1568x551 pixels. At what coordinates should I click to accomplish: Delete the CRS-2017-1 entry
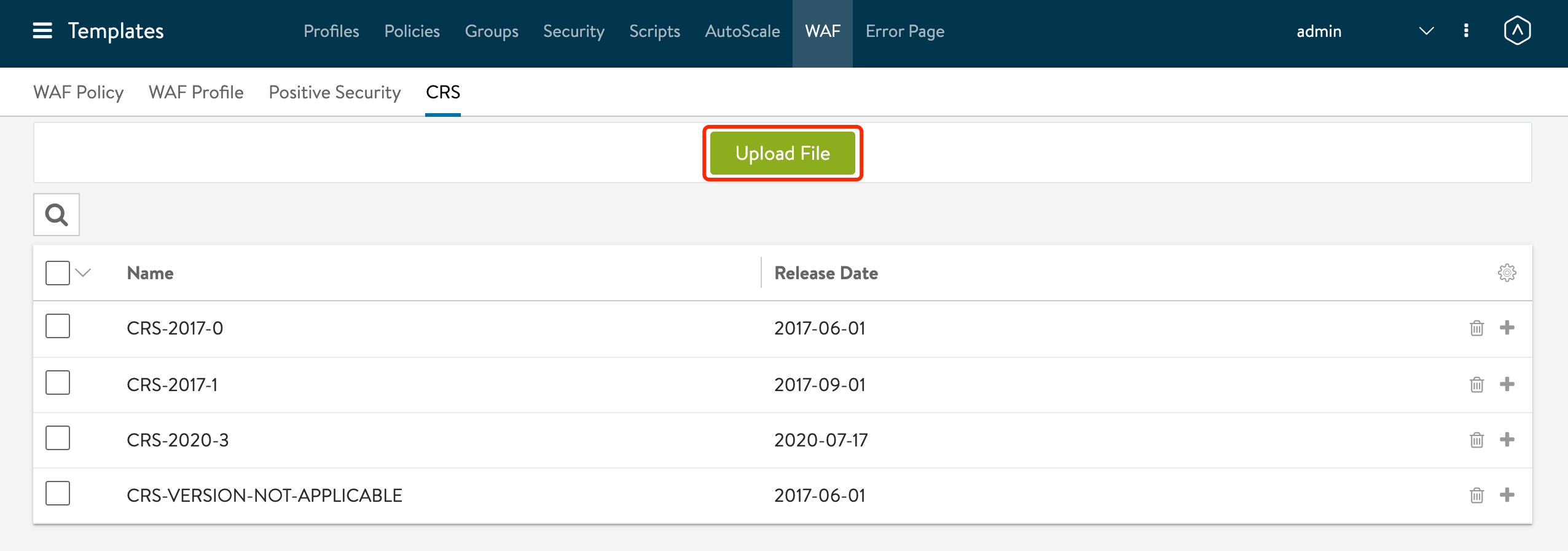tap(1476, 384)
